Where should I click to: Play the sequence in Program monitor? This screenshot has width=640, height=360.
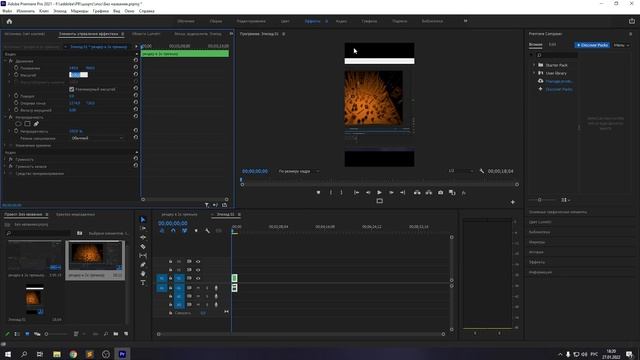pyautogui.click(x=379, y=192)
